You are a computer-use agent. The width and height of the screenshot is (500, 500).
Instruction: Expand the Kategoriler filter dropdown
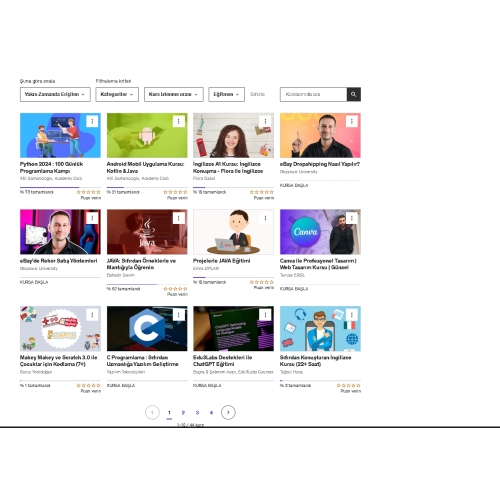click(117, 94)
